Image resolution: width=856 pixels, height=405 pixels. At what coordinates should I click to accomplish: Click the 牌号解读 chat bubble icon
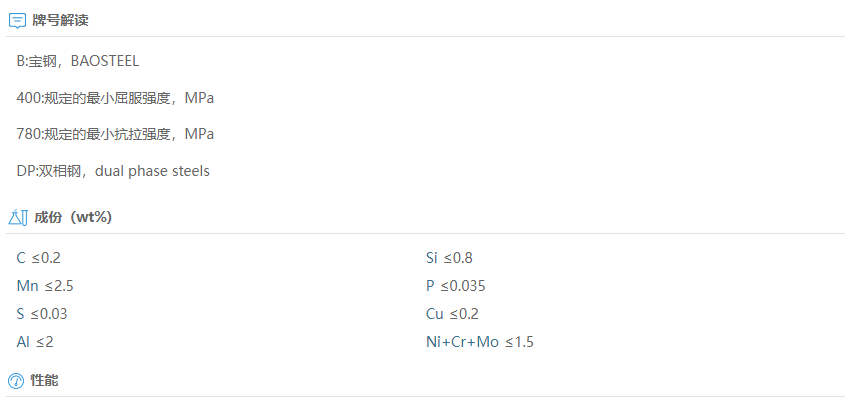point(17,21)
